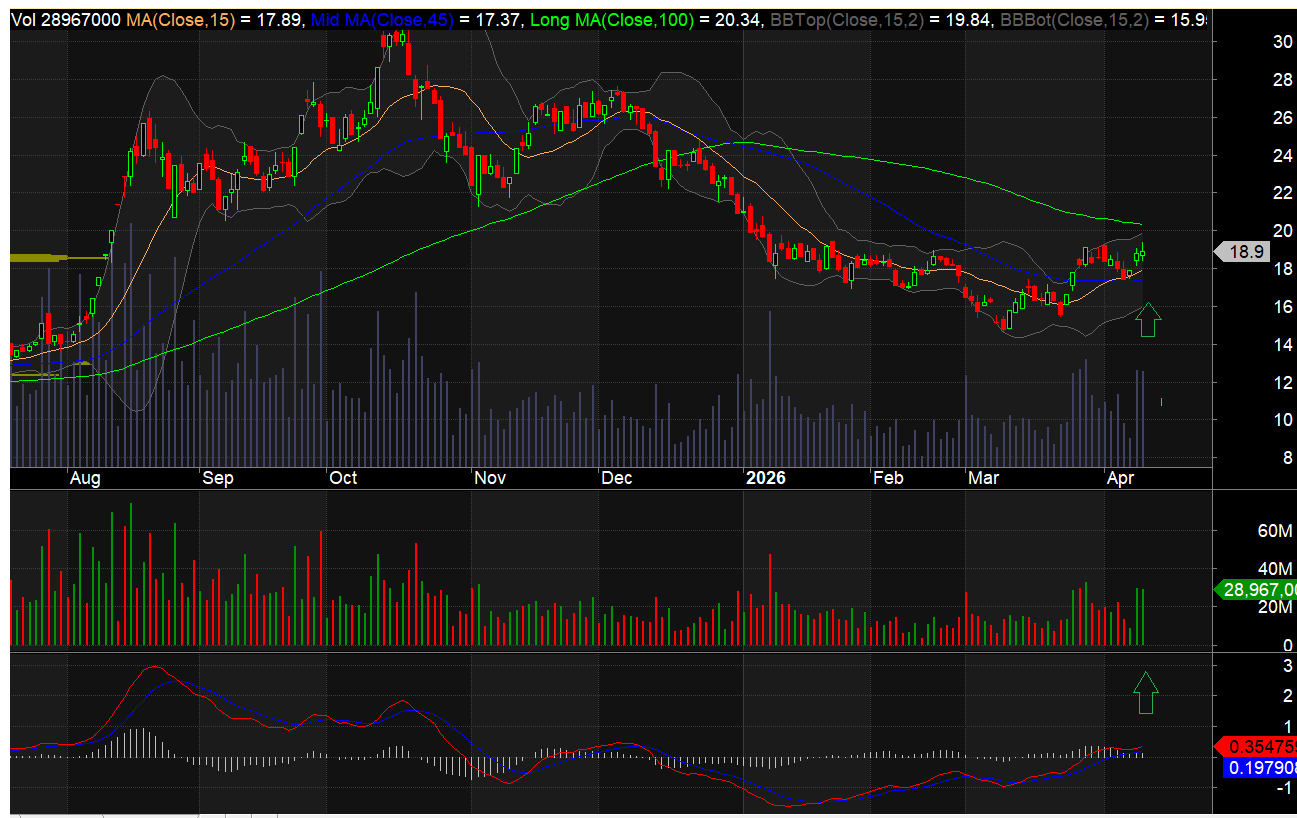Select the 18.9 last price tag
1297x818 pixels.
pos(1245,252)
